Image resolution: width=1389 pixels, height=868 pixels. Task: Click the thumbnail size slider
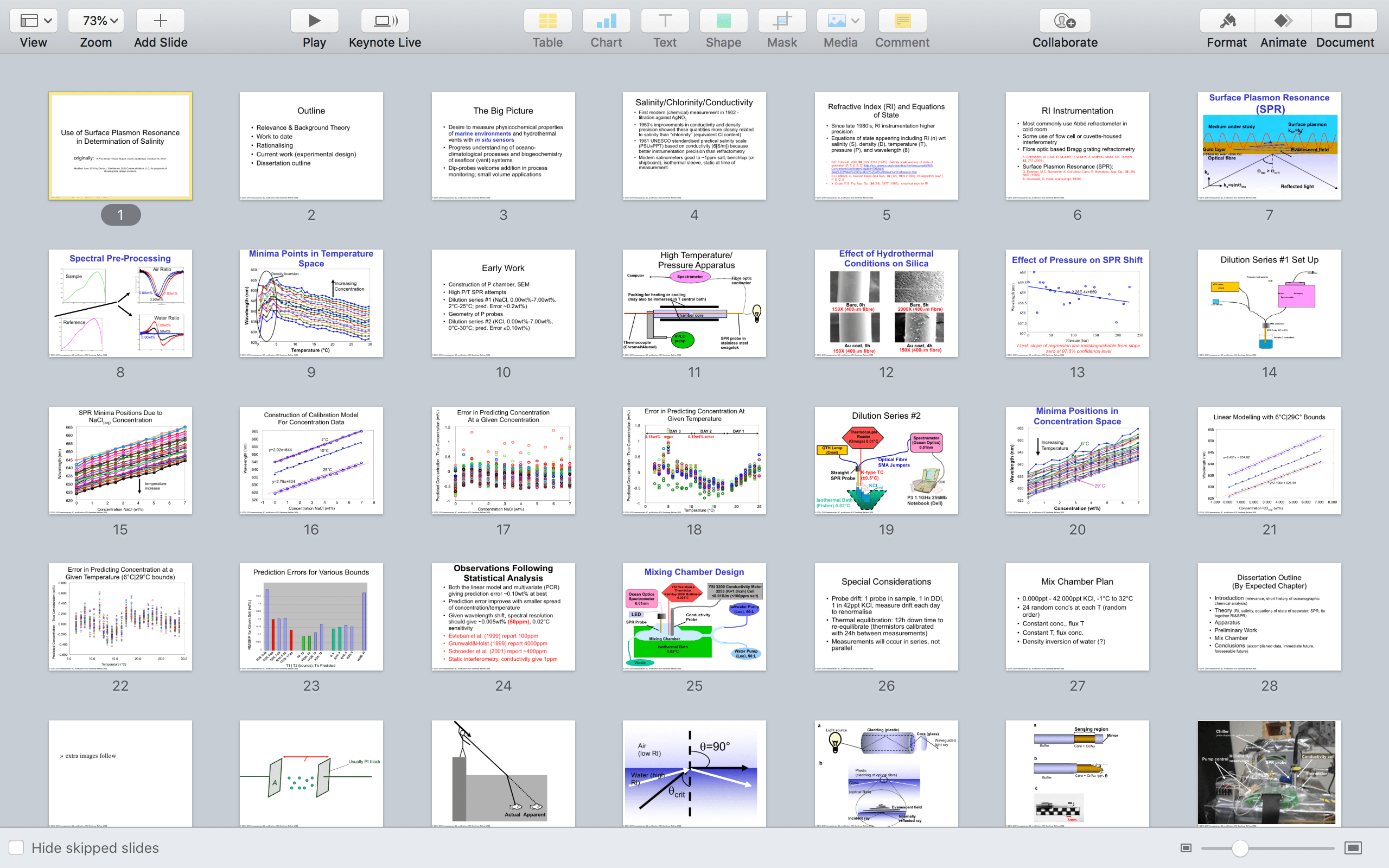pos(1240,848)
